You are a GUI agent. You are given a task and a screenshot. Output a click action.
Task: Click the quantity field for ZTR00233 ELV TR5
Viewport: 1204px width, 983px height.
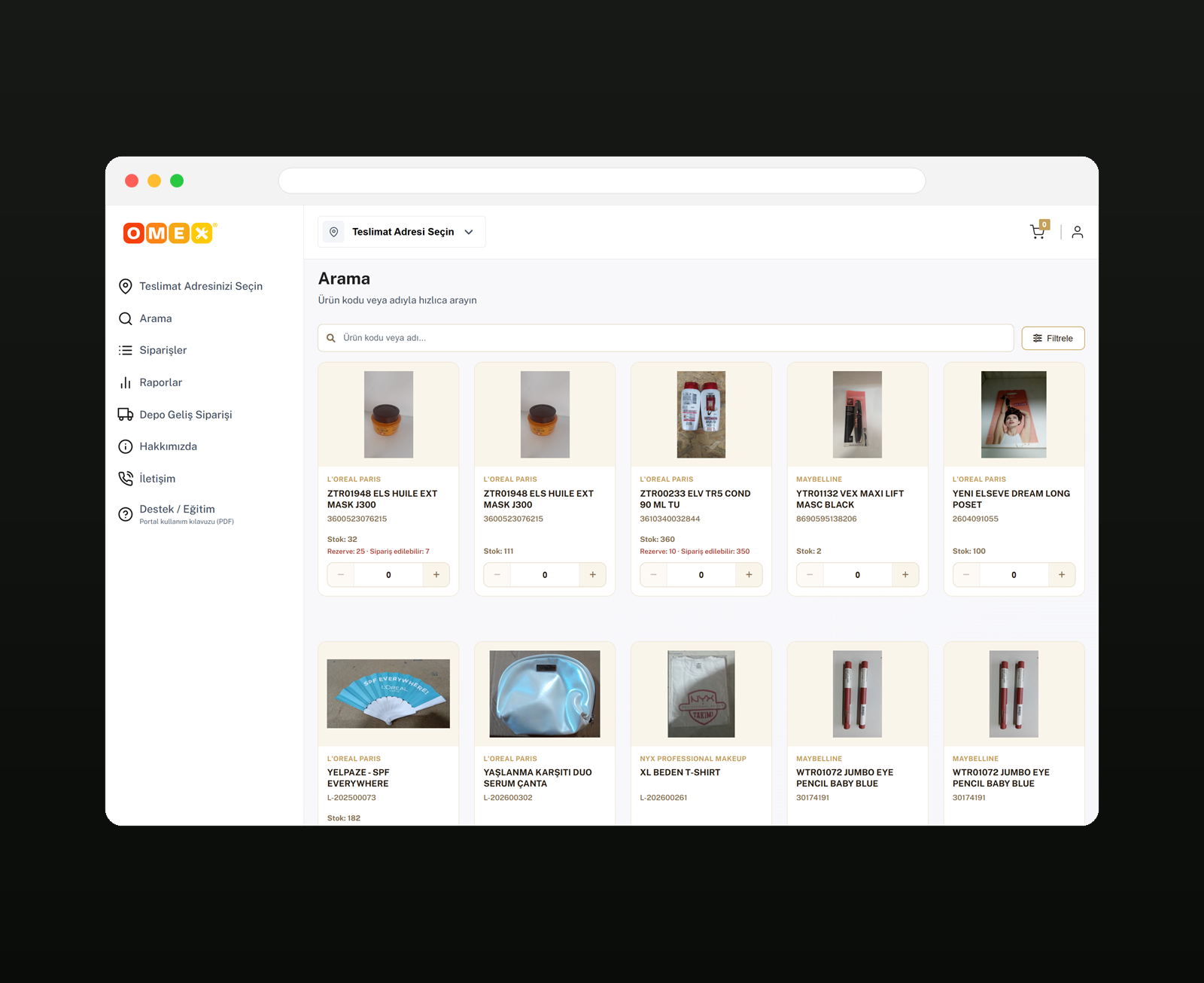click(701, 575)
